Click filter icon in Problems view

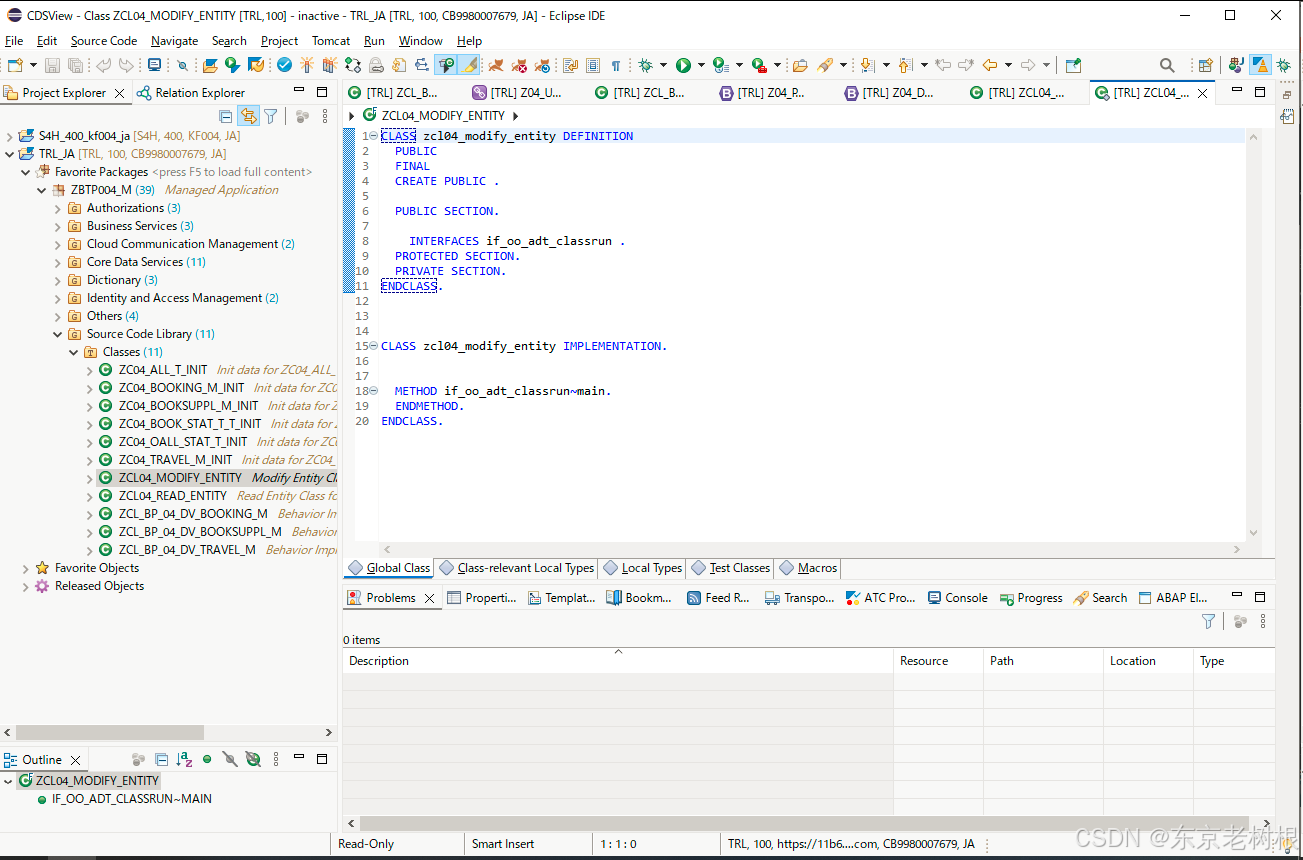(x=1208, y=622)
